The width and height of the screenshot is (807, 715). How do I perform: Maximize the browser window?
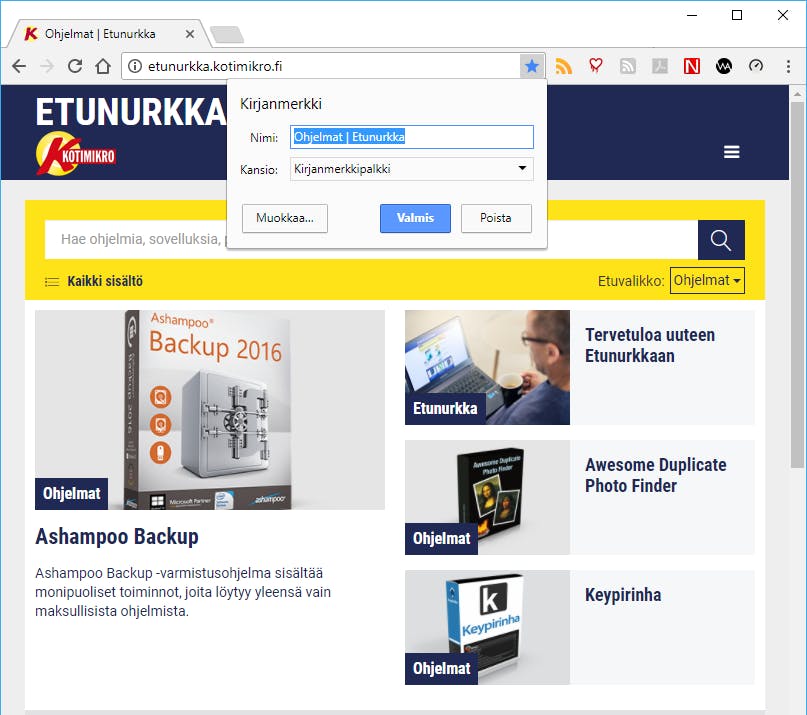click(737, 15)
